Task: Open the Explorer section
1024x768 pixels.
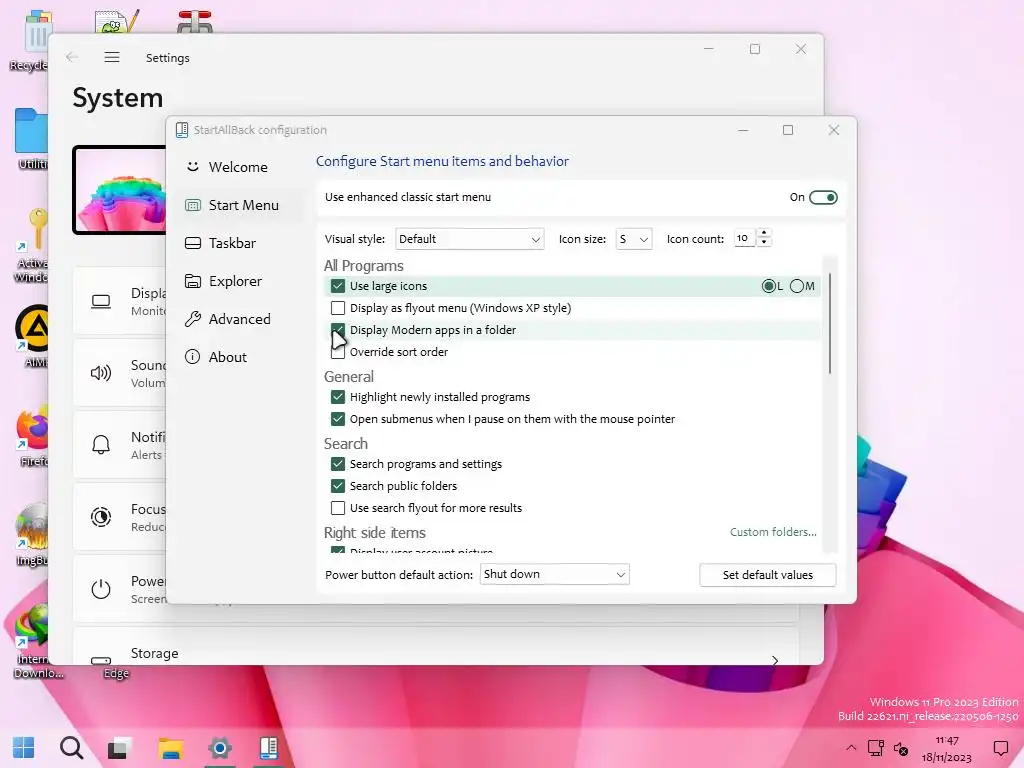Action: pyautogui.click(x=235, y=281)
